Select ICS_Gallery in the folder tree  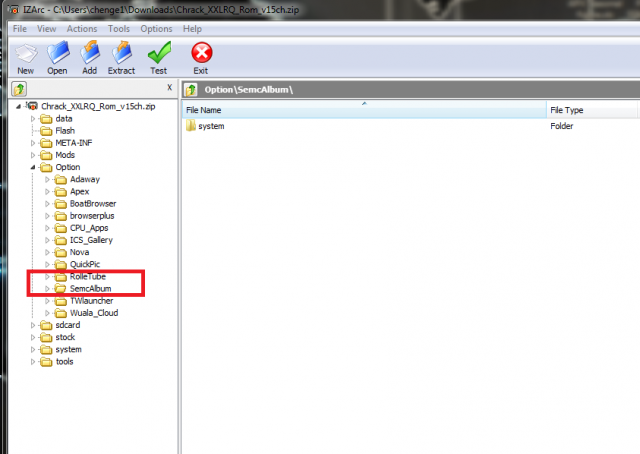[91, 240]
